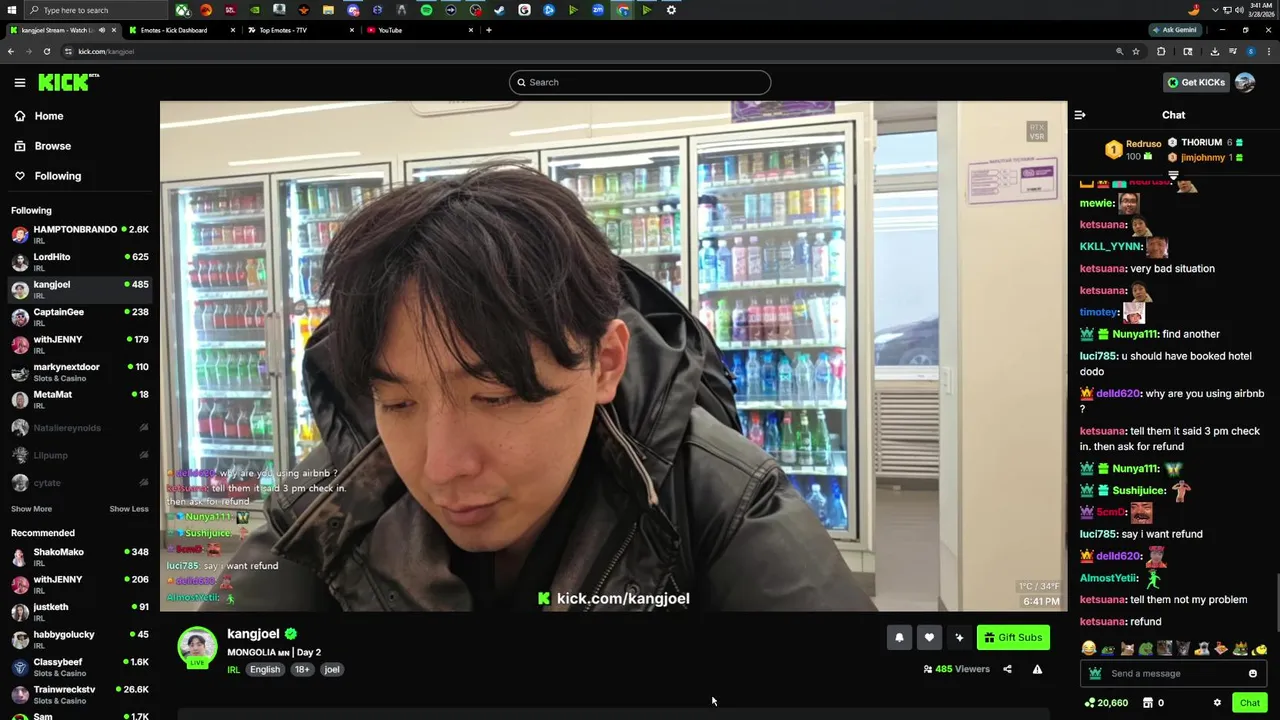The width and height of the screenshot is (1280, 720).
Task: Open Chrome downloads icon
Action: 1214,51
